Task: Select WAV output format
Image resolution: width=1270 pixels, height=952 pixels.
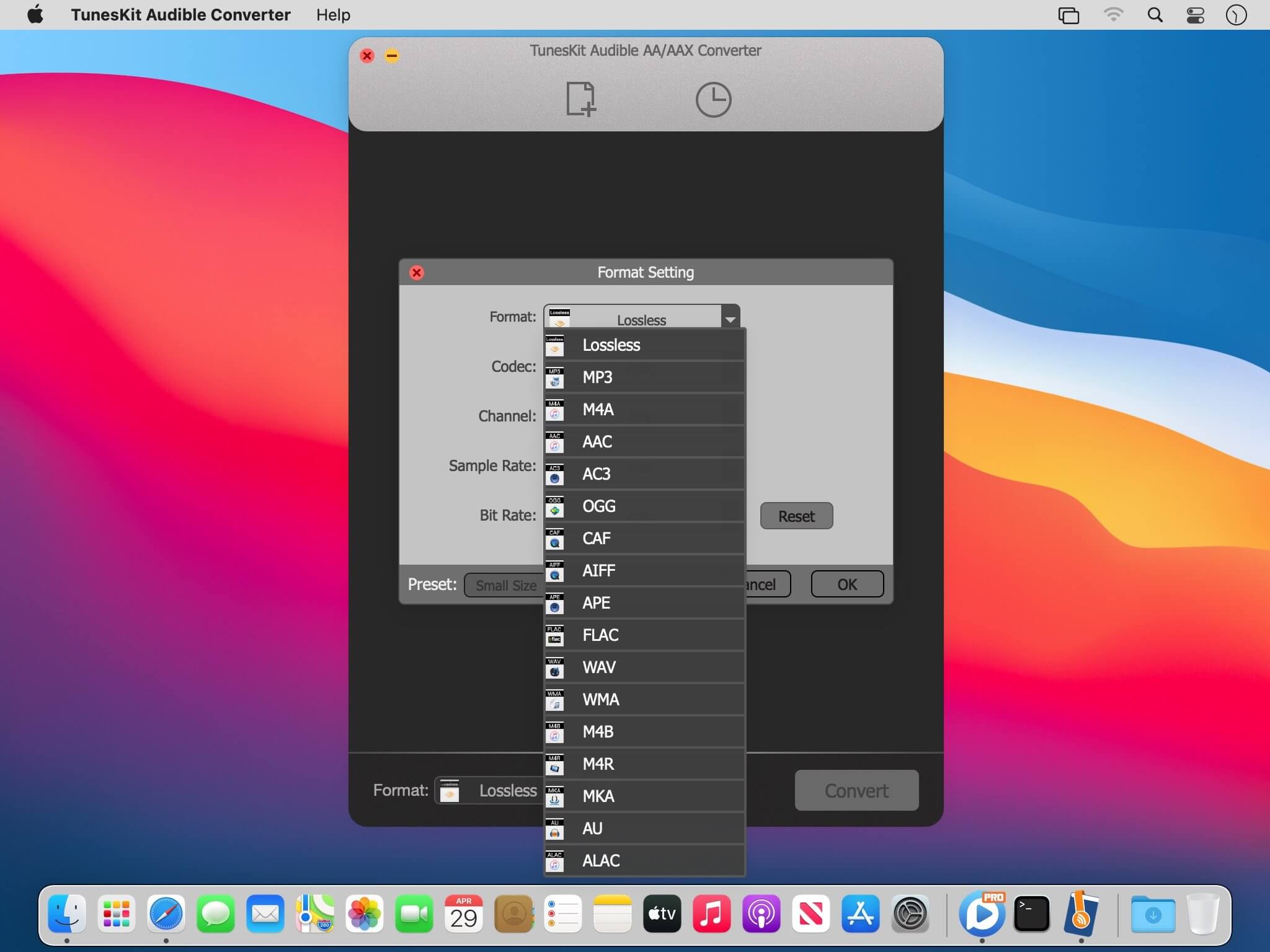Action: click(x=644, y=667)
